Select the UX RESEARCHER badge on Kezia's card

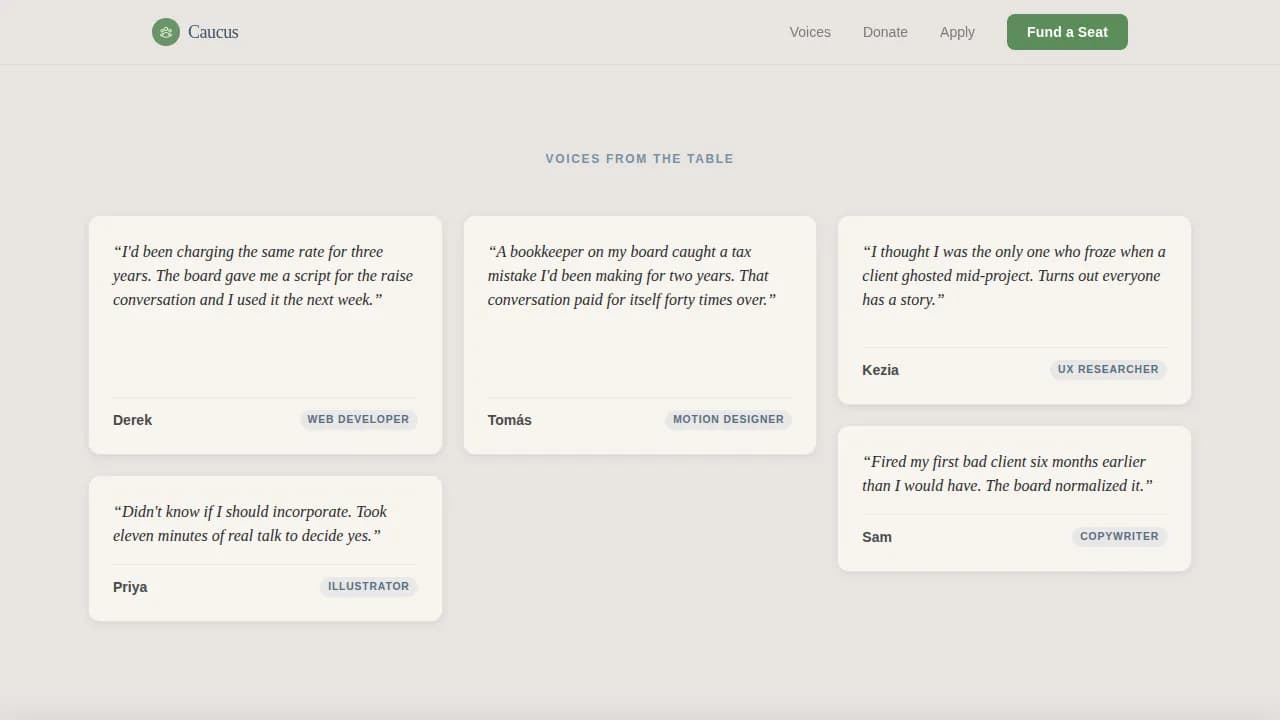[x=1108, y=369]
